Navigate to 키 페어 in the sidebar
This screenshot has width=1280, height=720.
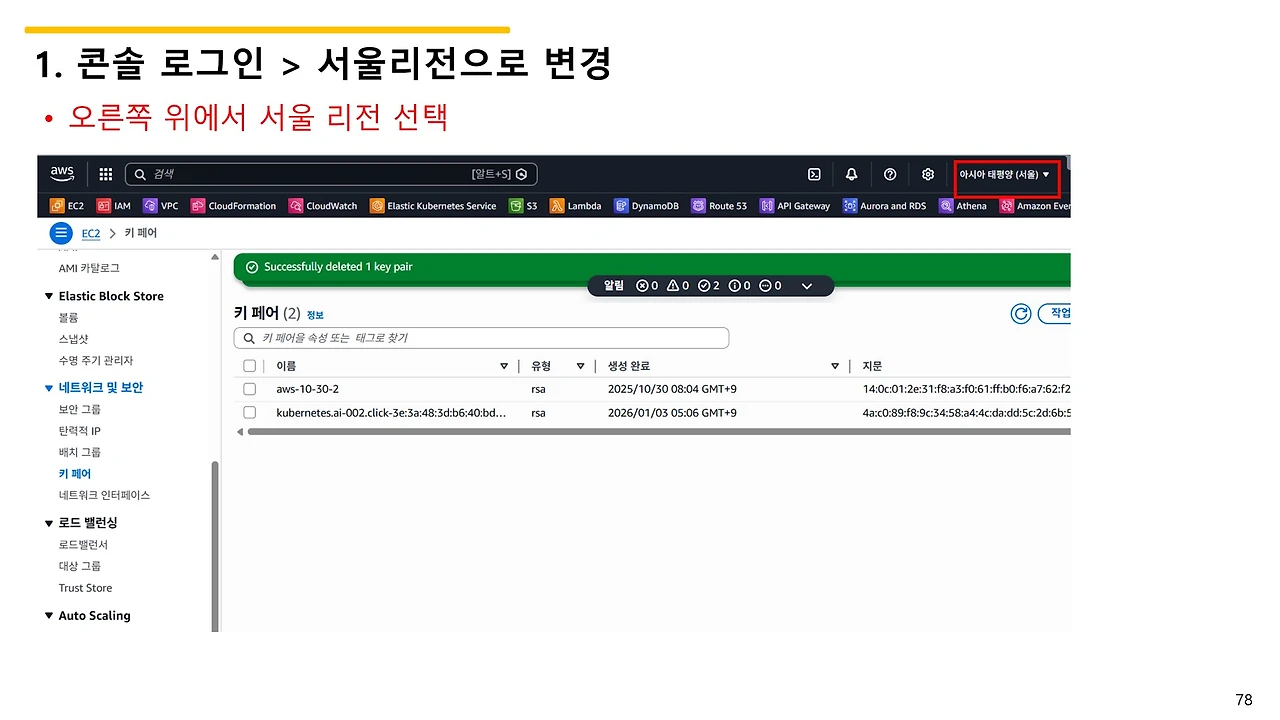[74, 473]
